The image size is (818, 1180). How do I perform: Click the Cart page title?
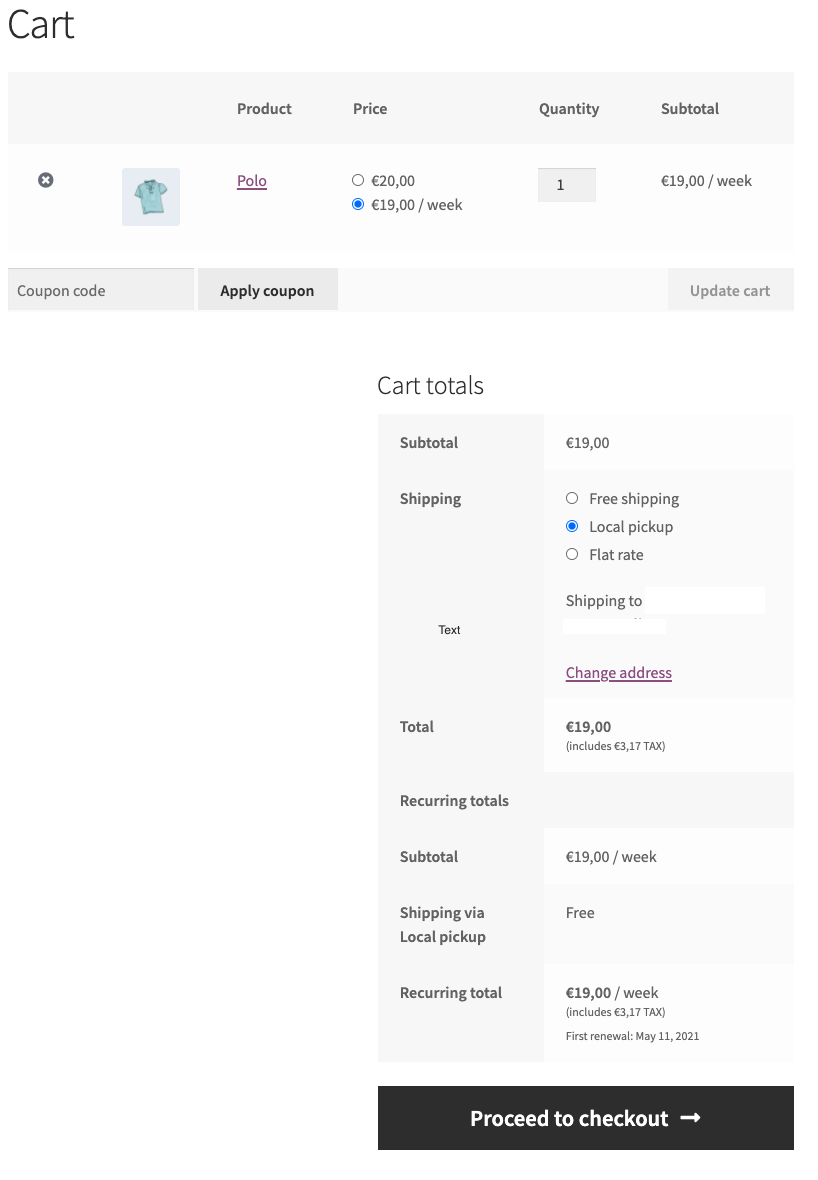point(40,26)
